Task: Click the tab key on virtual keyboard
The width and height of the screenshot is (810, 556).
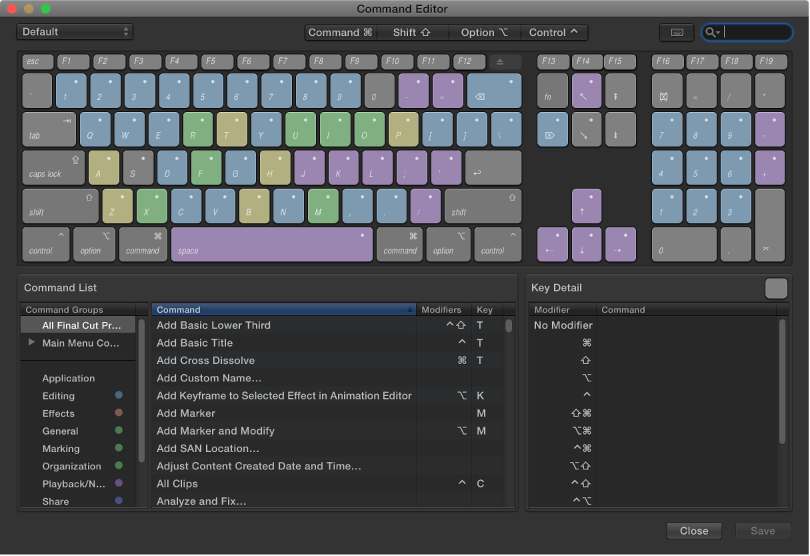Action: coord(49,129)
